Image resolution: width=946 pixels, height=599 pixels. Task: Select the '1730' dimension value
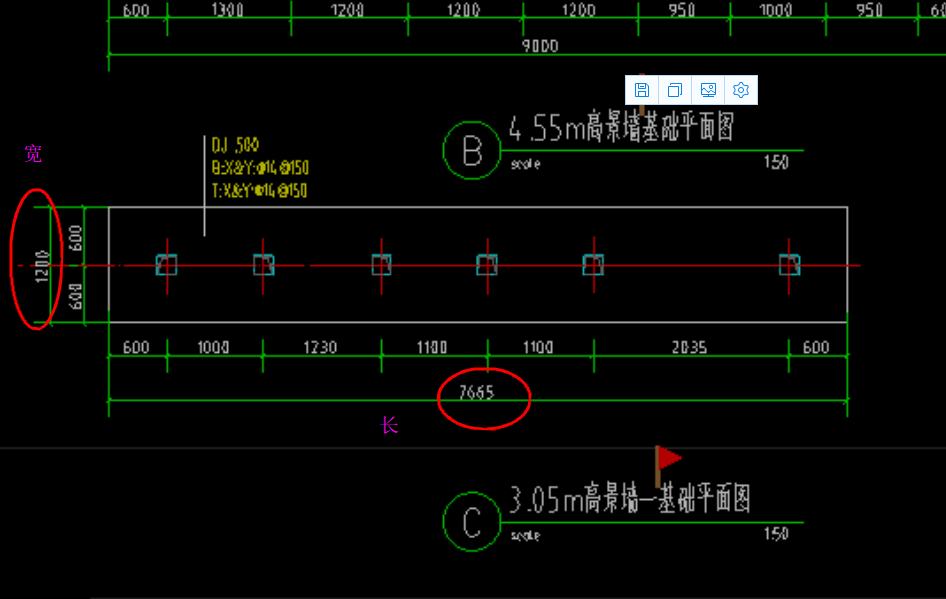point(320,347)
